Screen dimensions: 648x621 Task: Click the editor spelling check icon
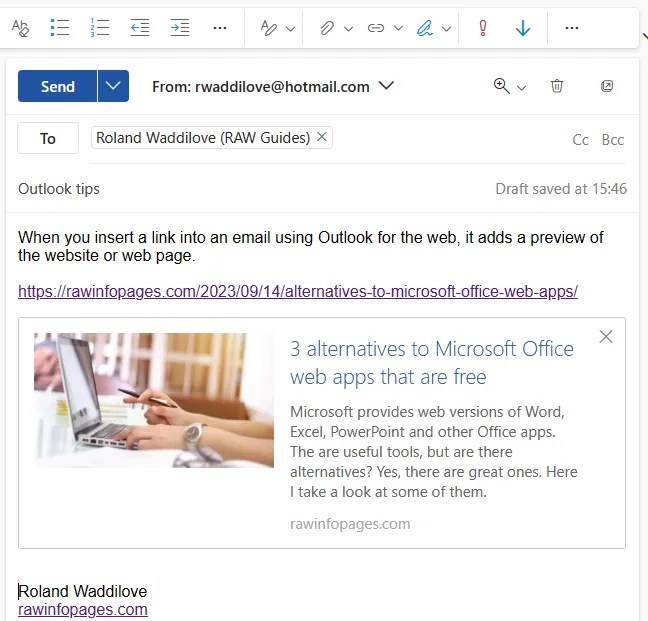click(269, 28)
